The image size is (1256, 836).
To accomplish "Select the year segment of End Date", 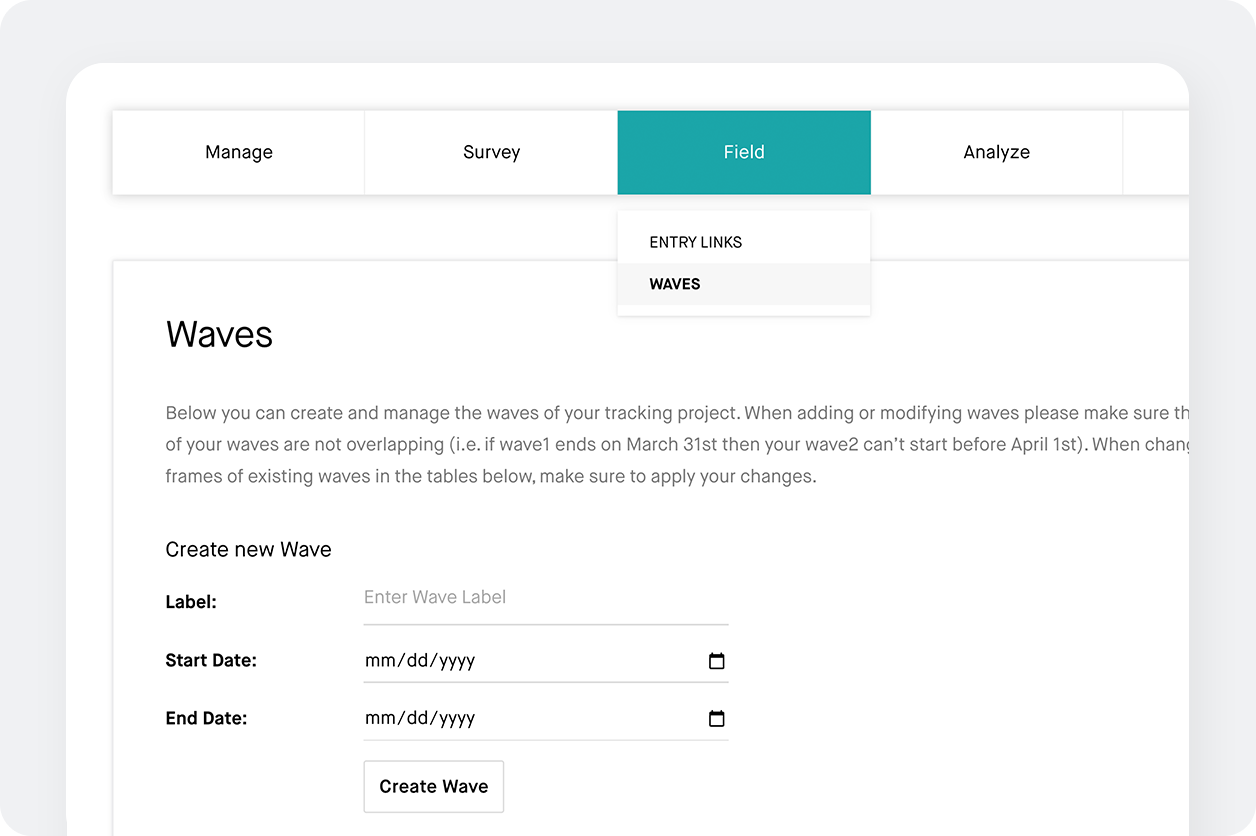I will 455,719.
